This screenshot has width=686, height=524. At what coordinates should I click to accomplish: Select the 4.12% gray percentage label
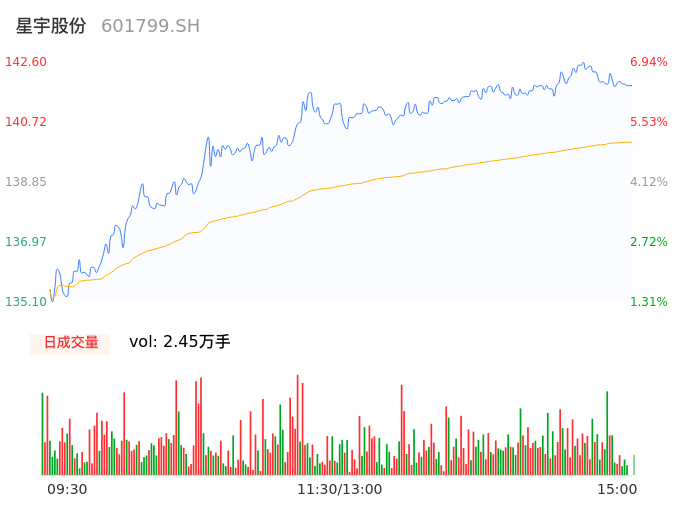tap(648, 182)
